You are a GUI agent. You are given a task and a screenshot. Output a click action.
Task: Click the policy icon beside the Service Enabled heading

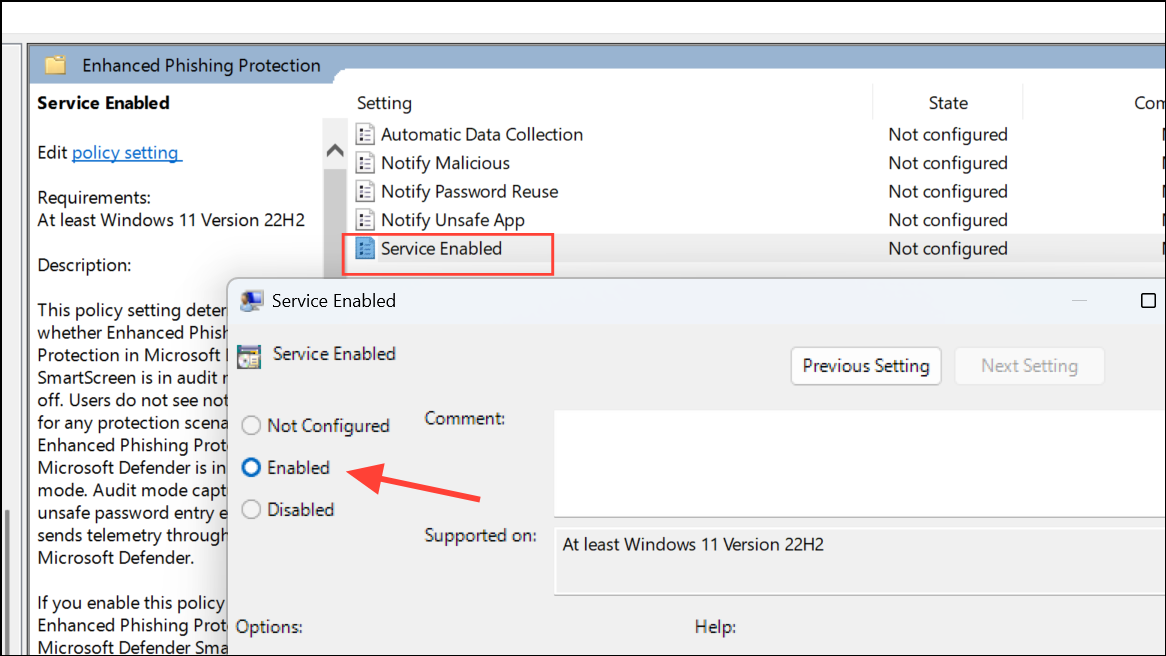(249, 356)
